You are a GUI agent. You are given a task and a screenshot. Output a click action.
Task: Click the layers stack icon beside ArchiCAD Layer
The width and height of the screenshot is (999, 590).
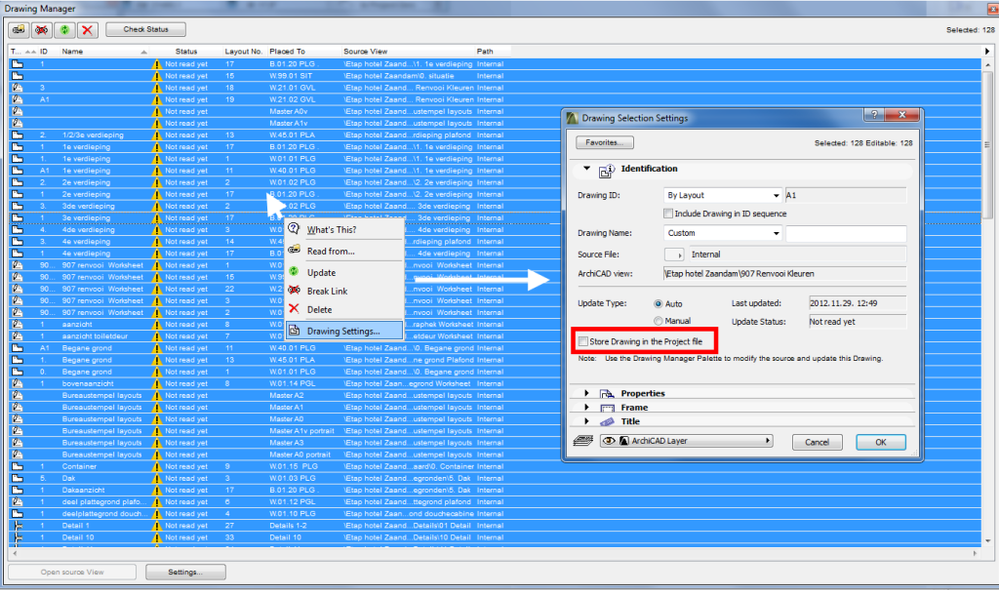point(583,441)
